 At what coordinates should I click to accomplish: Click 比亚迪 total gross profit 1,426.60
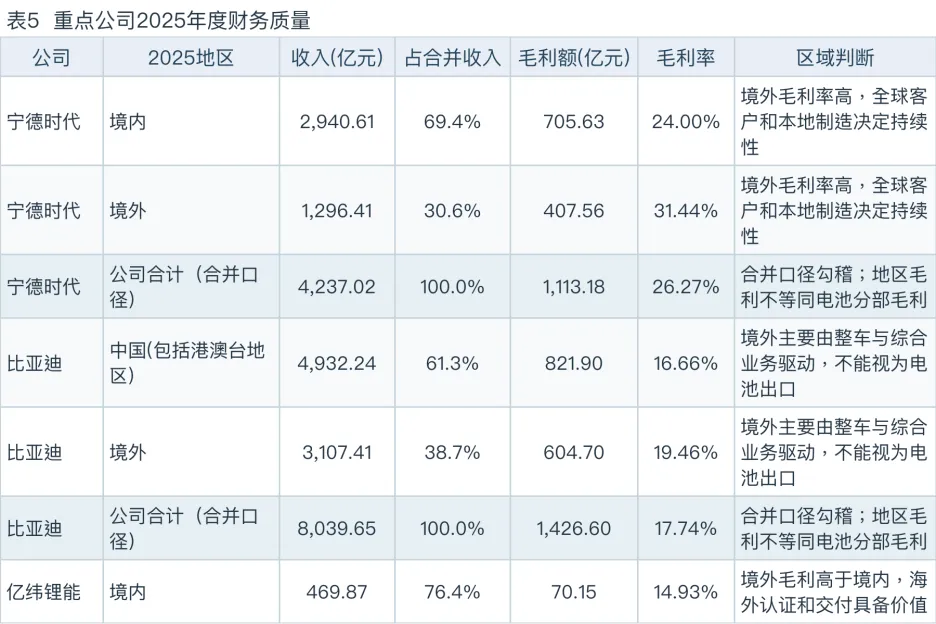574,528
